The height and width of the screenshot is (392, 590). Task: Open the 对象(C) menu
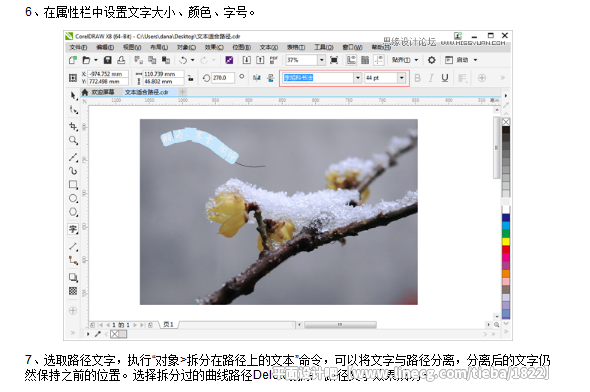click(186, 47)
